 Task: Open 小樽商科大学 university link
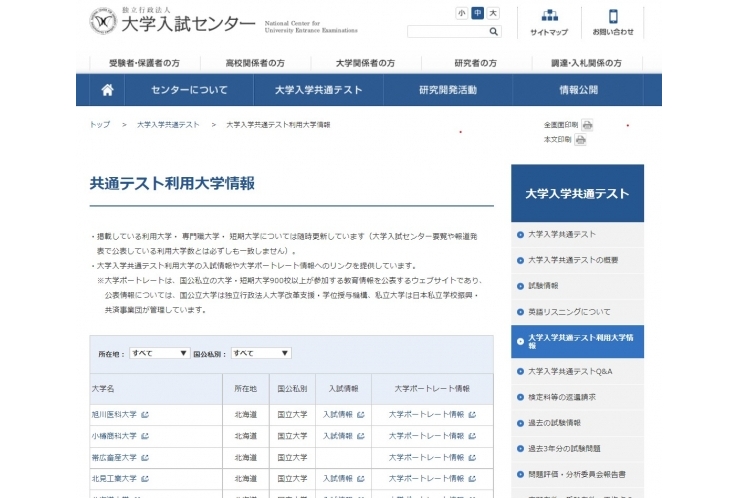coord(114,436)
